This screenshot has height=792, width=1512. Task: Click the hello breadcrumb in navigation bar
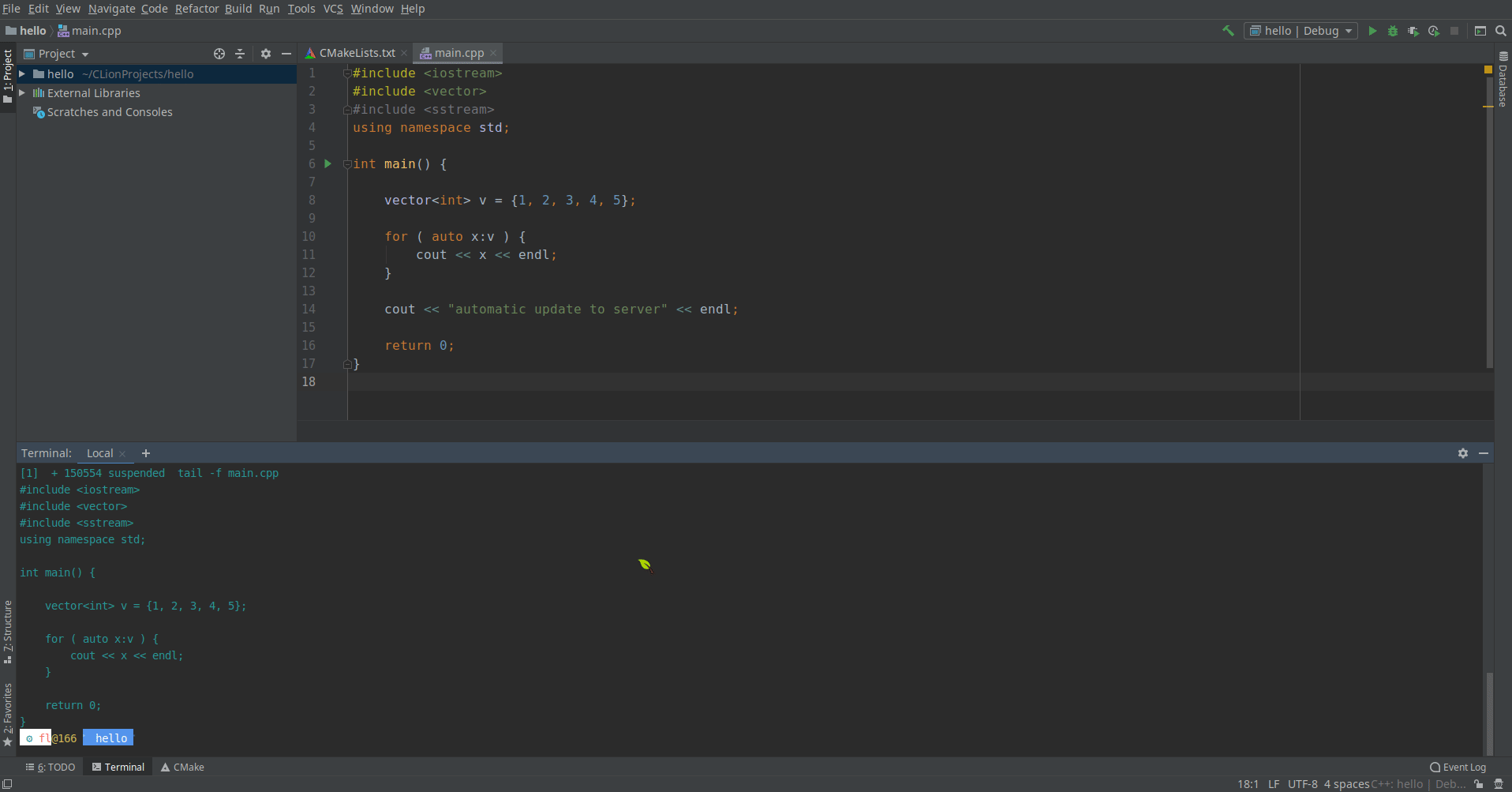click(x=26, y=31)
